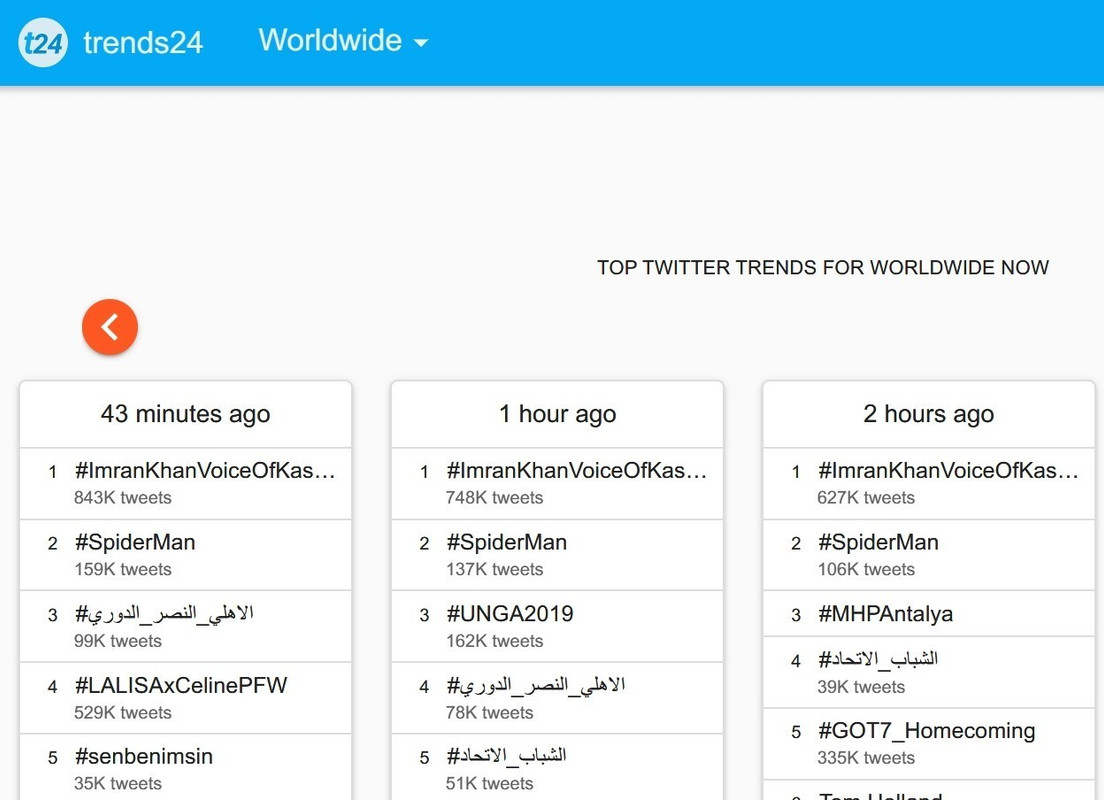Image resolution: width=1104 pixels, height=800 pixels.
Task: Click the 51K tweets count
Action: click(x=490, y=783)
